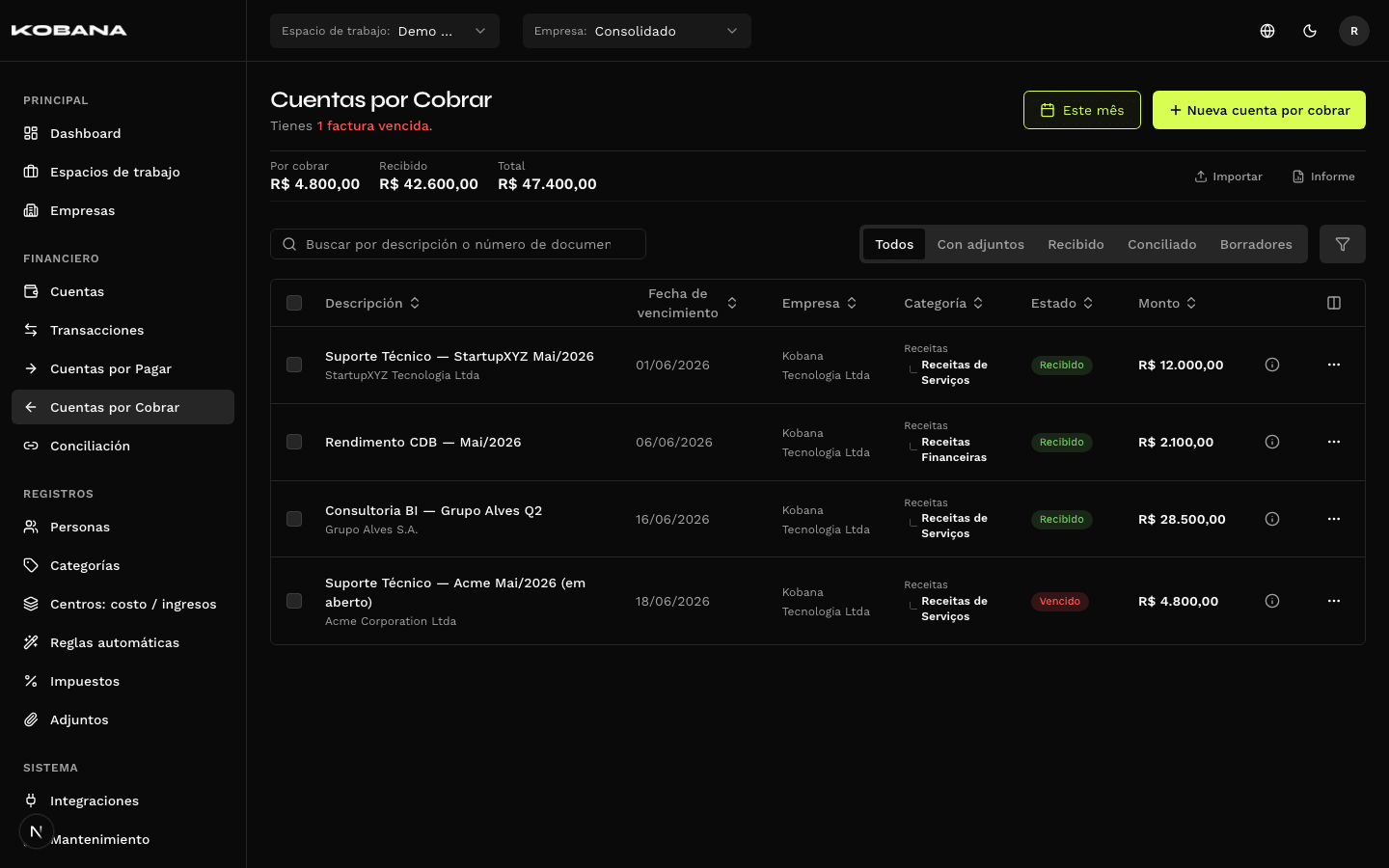Open the funnel filter button
The width and height of the screenshot is (1389, 868).
tap(1343, 244)
